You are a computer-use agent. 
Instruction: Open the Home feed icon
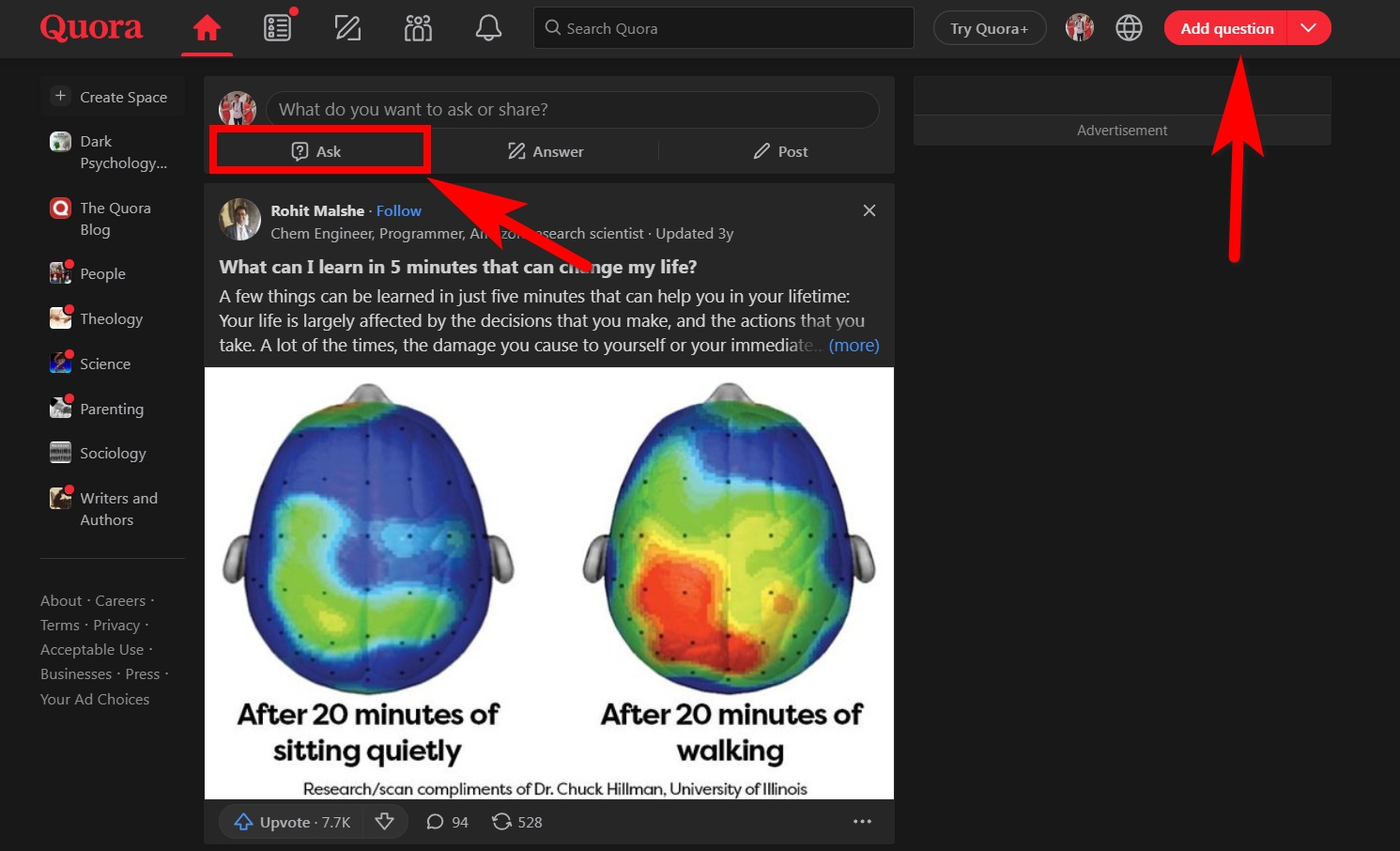(x=207, y=28)
